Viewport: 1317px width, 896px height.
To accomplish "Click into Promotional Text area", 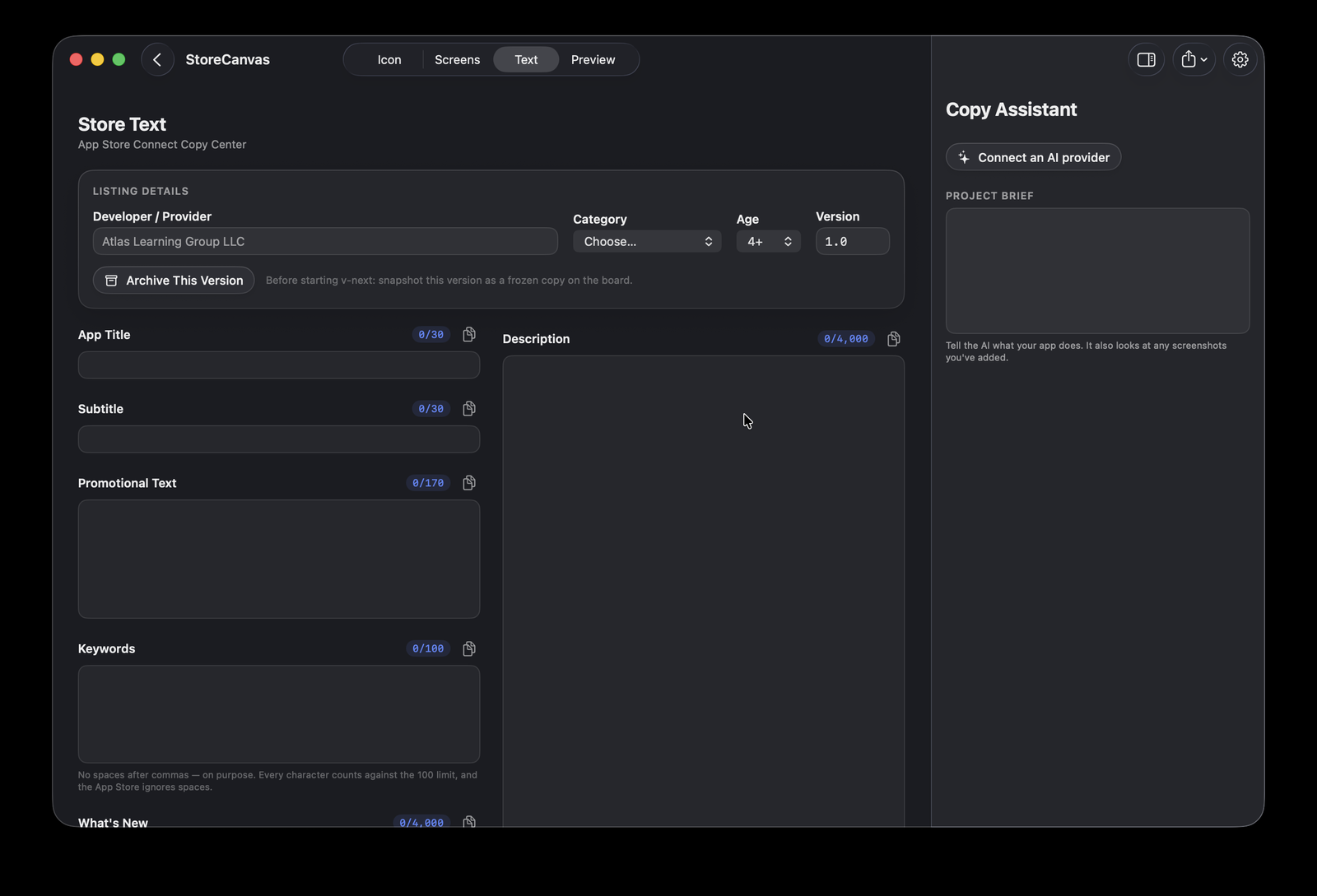I will 279,559.
